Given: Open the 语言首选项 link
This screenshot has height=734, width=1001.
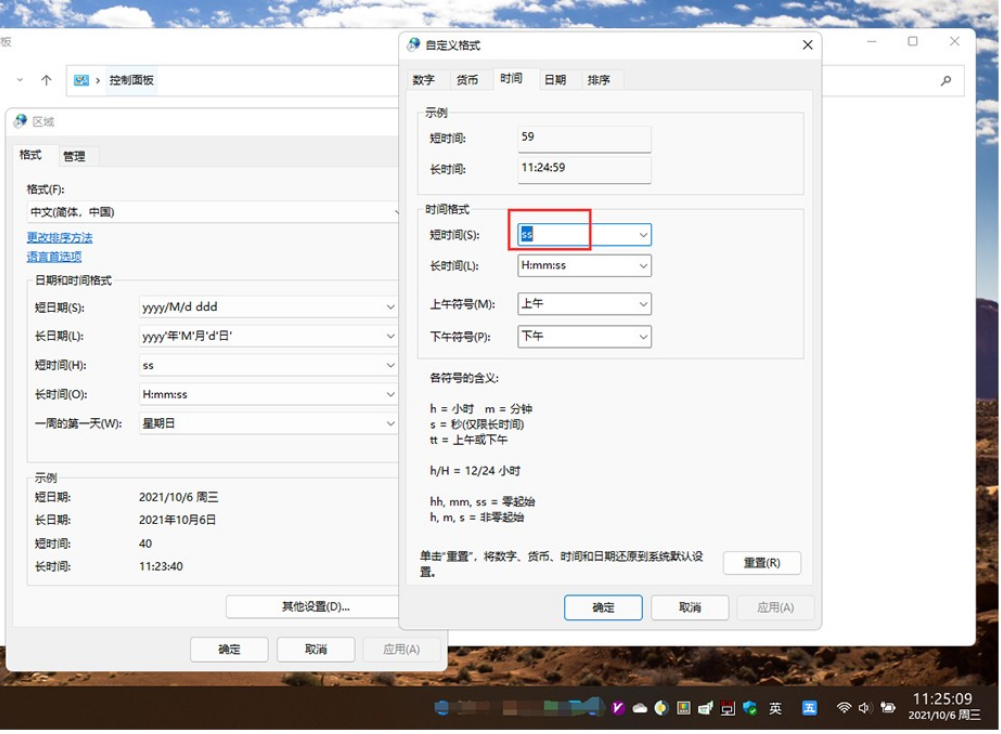Looking at the screenshot, I should [54, 256].
